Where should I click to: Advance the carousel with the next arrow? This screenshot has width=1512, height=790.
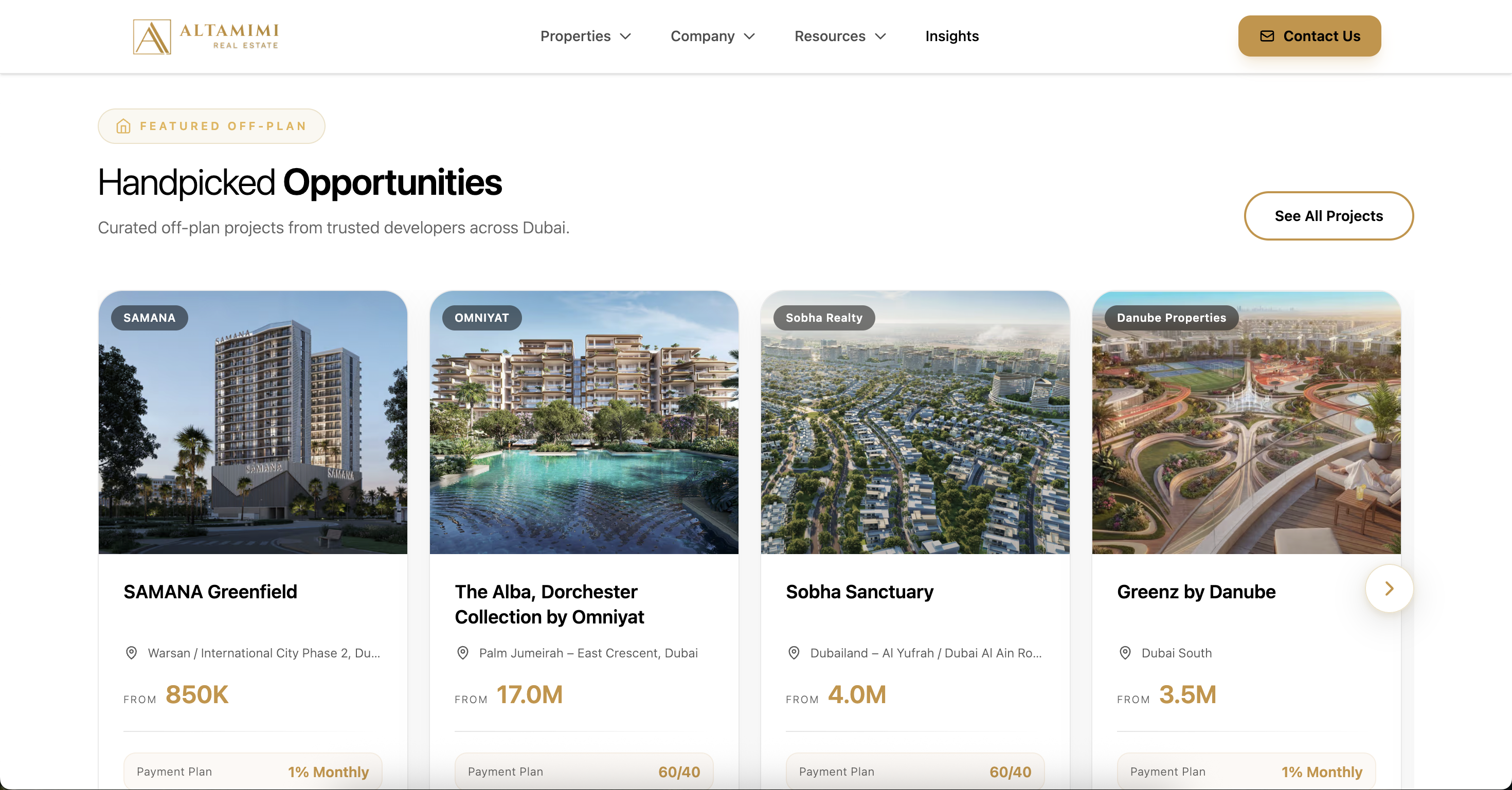1389,588
